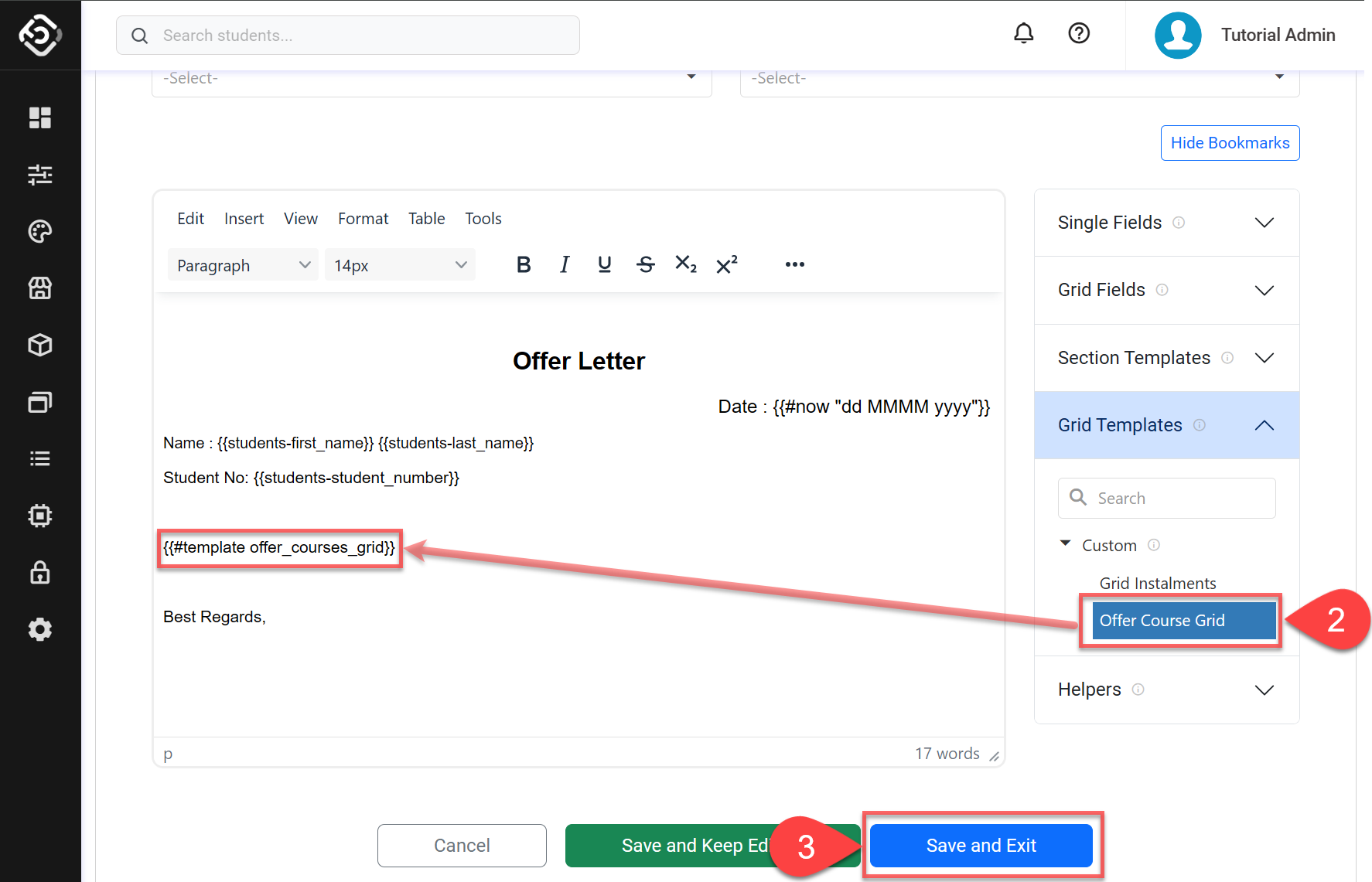Open the help question mark icon
The height and width of the screenshot is (882, 1372).
click(1079, 33)
